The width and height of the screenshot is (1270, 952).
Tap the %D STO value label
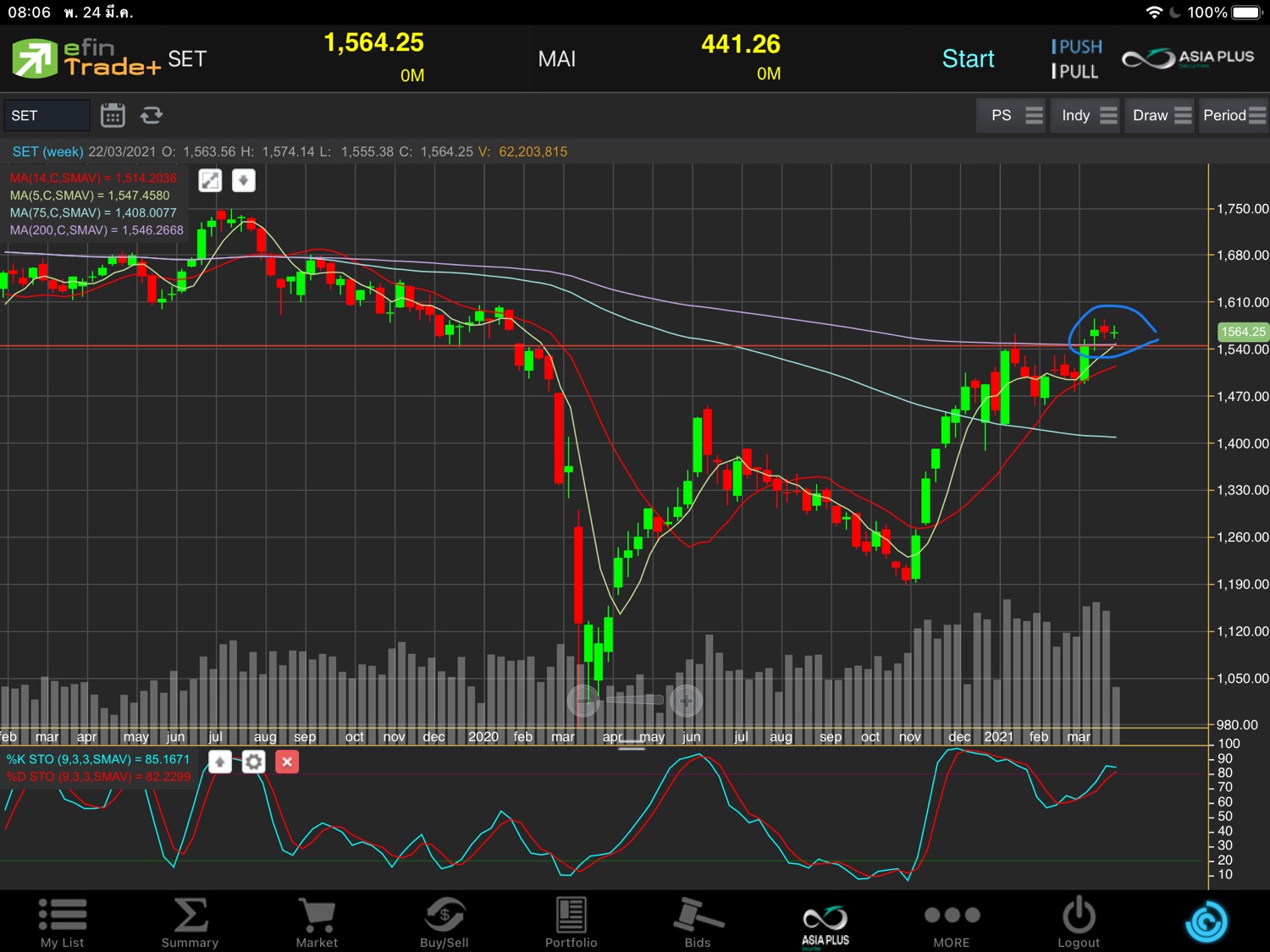[98, 777]
